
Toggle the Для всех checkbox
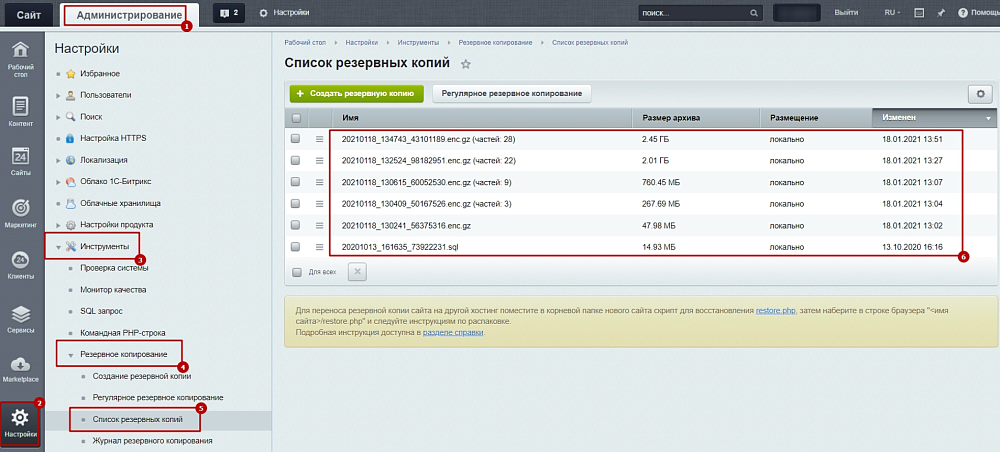click(295, 271)
